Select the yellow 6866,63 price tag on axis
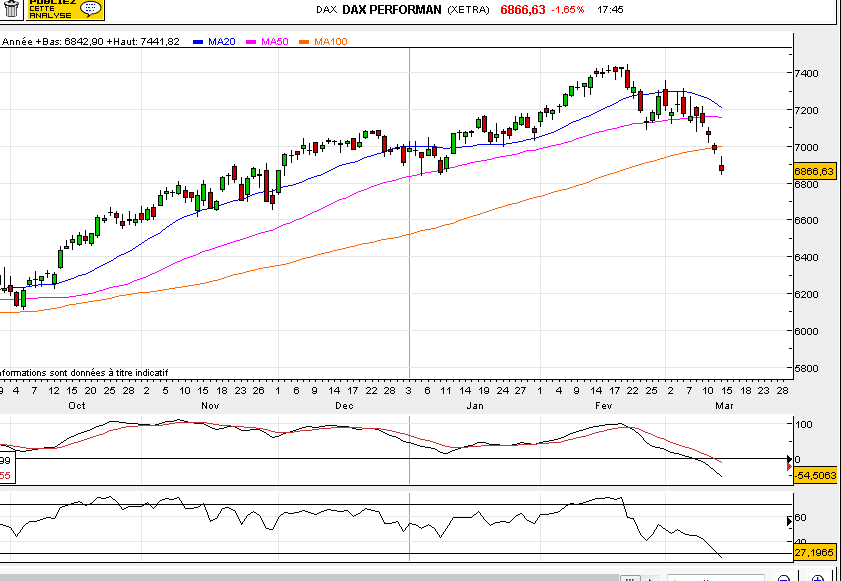This screenshot has height=581, width=841. (814, 171)
